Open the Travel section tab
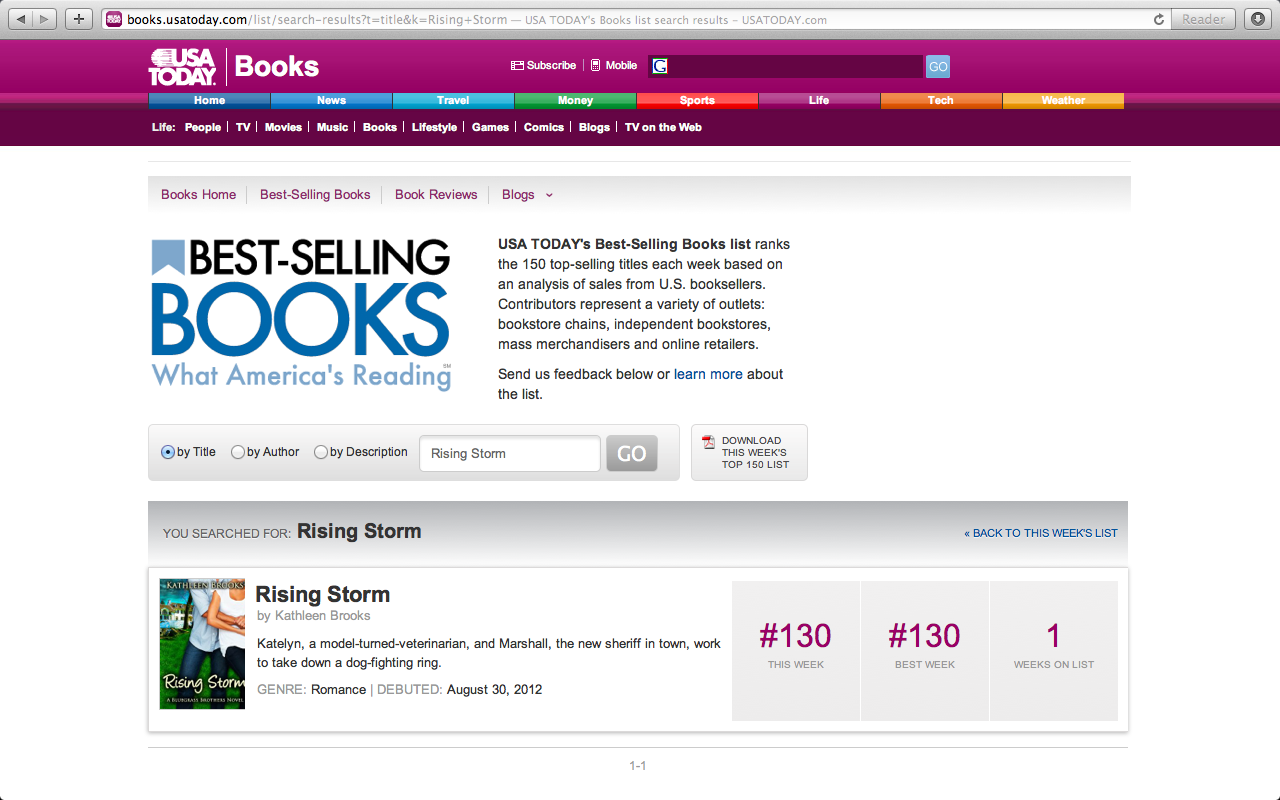The image size is (1280, 800). pyautogui.click(x=453, y=100)
